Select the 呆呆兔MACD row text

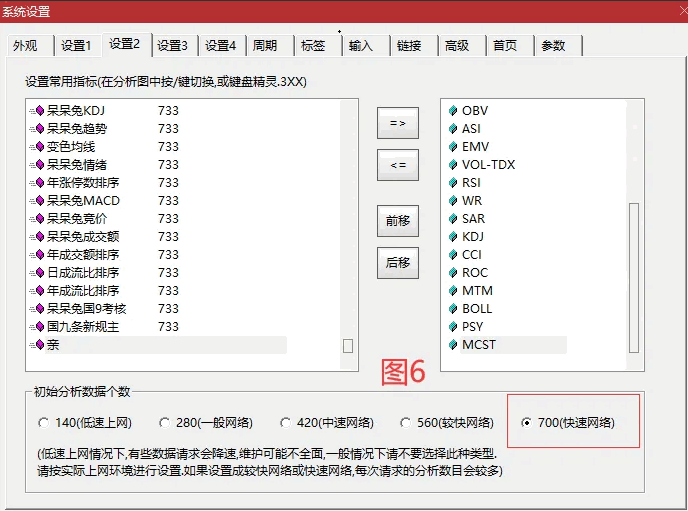coord(83,200)
